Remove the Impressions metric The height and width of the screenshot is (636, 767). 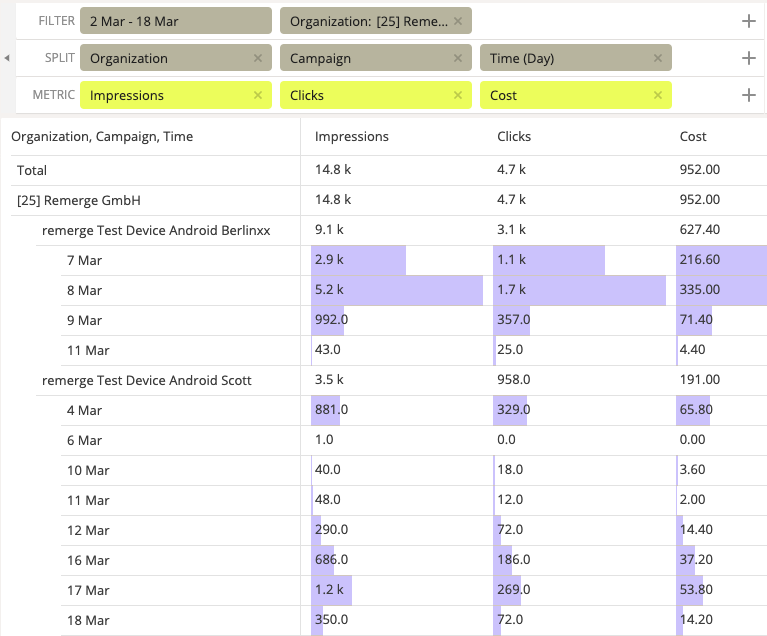258,96
